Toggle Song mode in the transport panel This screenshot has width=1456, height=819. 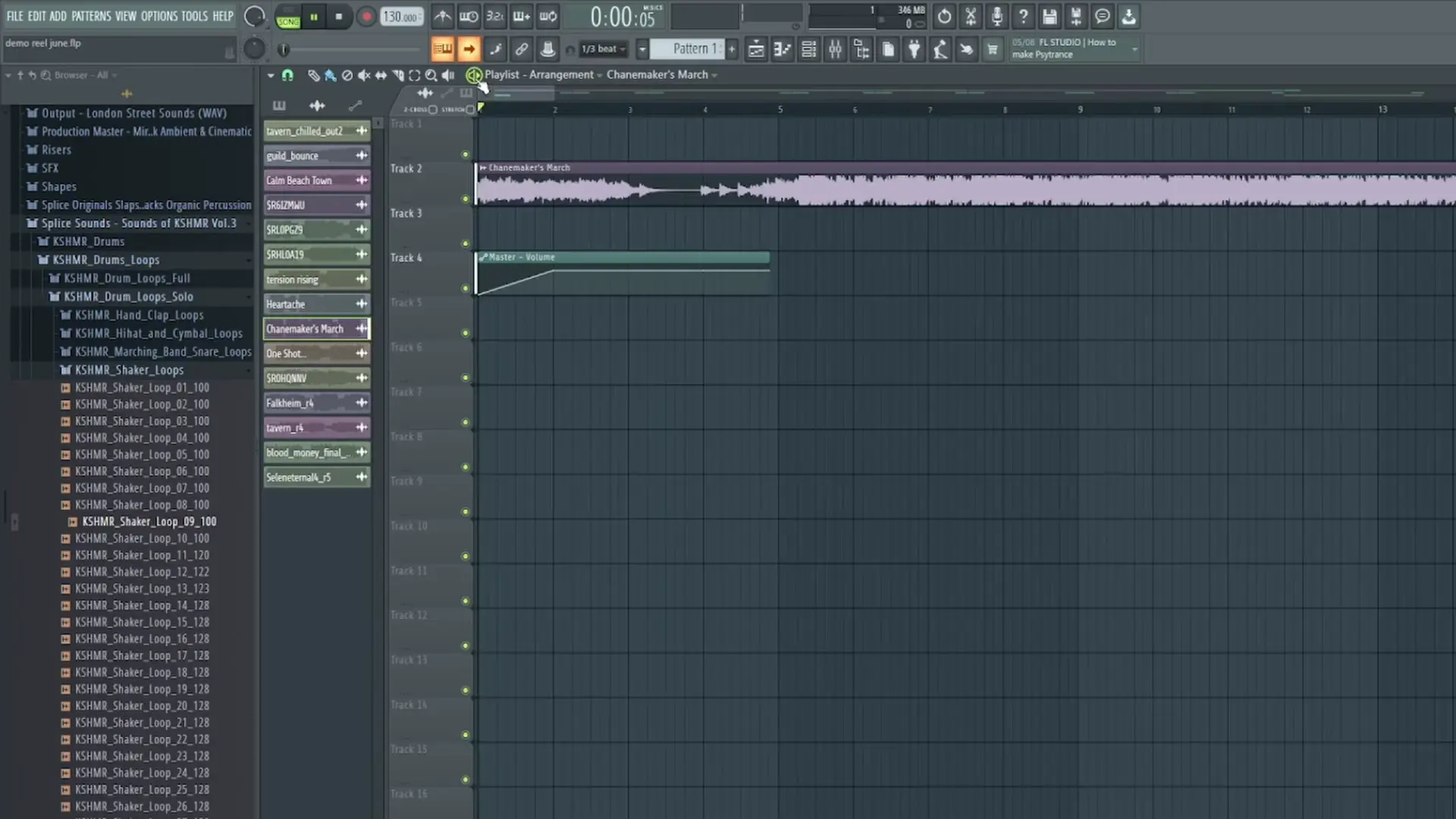pyautogui.click(x=288, y=21)
